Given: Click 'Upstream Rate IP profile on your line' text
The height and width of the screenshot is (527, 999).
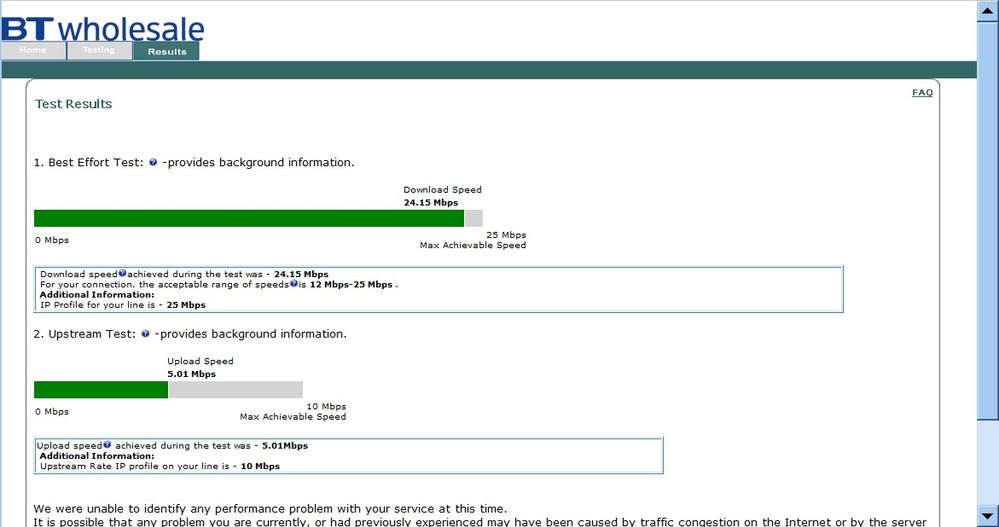Looking at the screenshot, I should pos(160,466).
